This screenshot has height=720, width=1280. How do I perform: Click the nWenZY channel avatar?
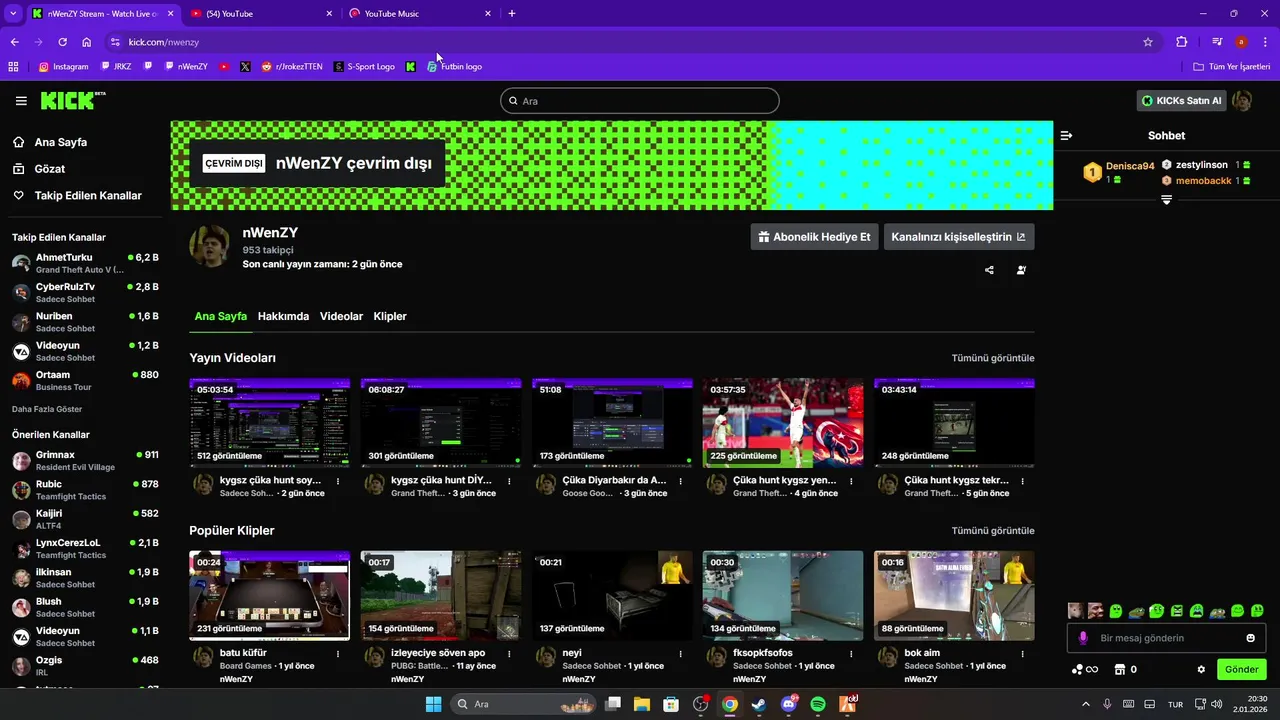210,246
